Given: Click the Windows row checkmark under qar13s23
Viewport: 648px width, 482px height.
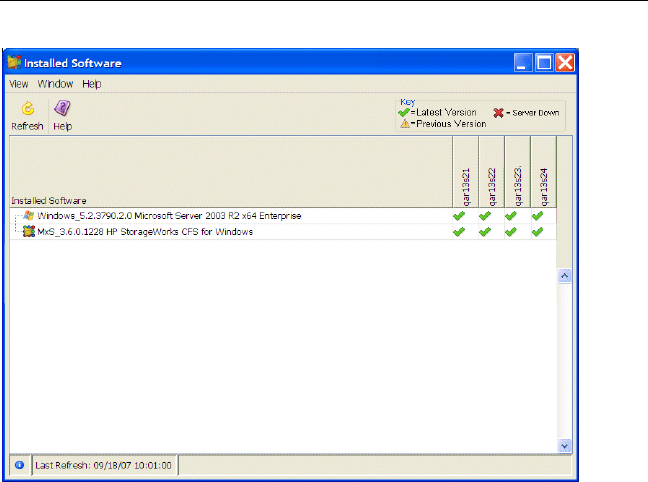Looking at the screenshot, I should pos(511,216).
